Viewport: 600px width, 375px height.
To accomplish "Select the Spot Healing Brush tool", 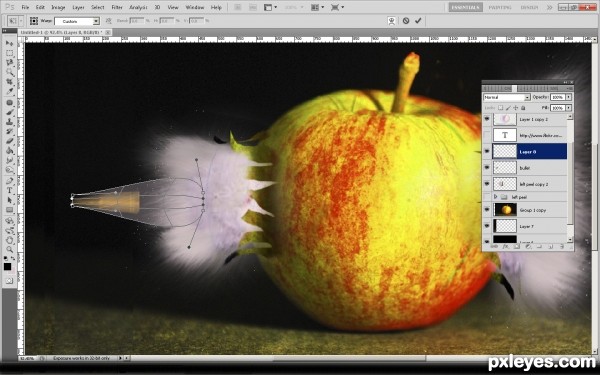I will [x=9, y=103].
